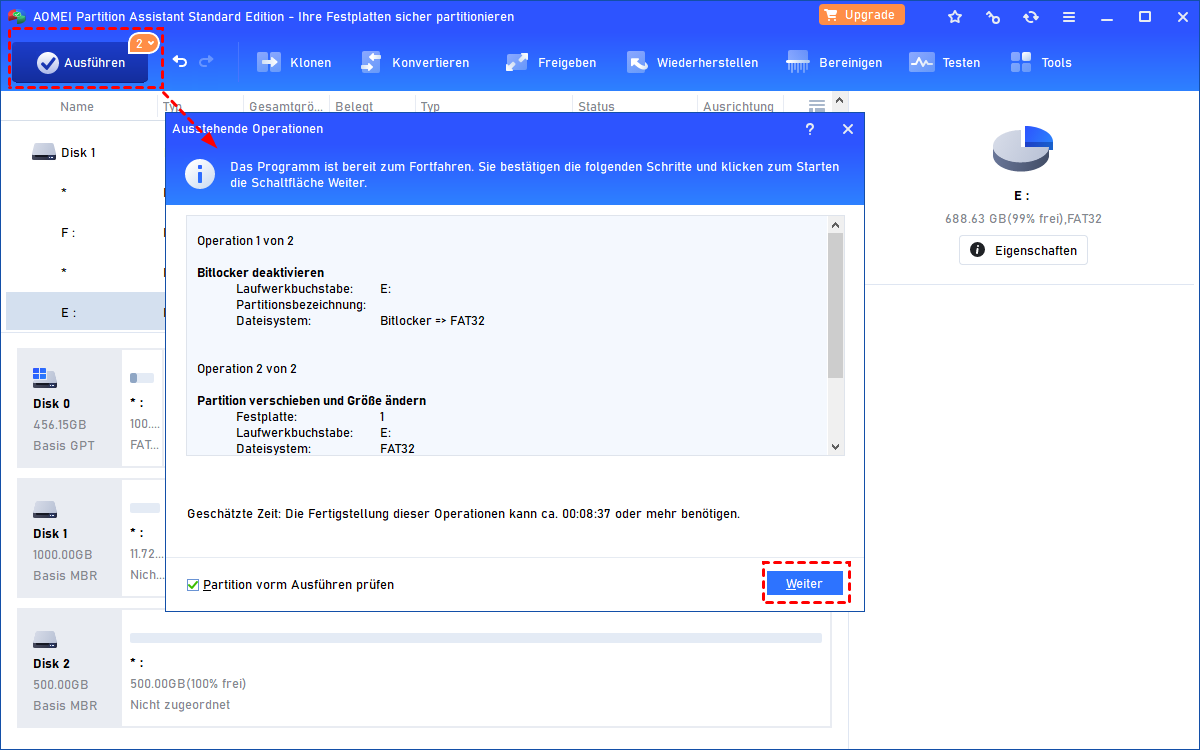This screenshot has height=750, width=1200.
Task: Click the Disk 1 icon in the tree
Action: click(44, 152)
